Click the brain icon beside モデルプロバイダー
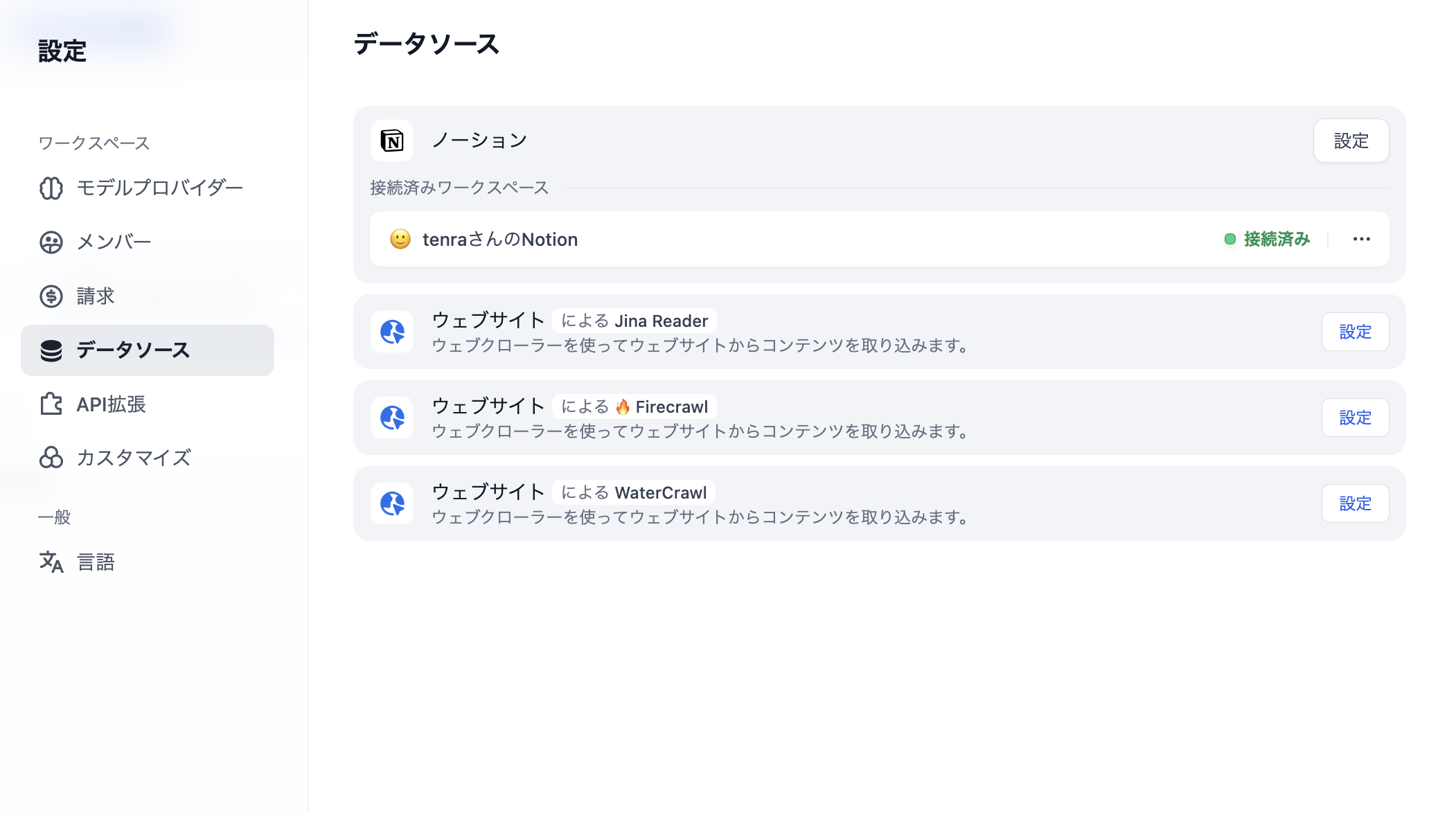Image resolution: width=1456 pixels, height=813 pixels. [51, 188]
